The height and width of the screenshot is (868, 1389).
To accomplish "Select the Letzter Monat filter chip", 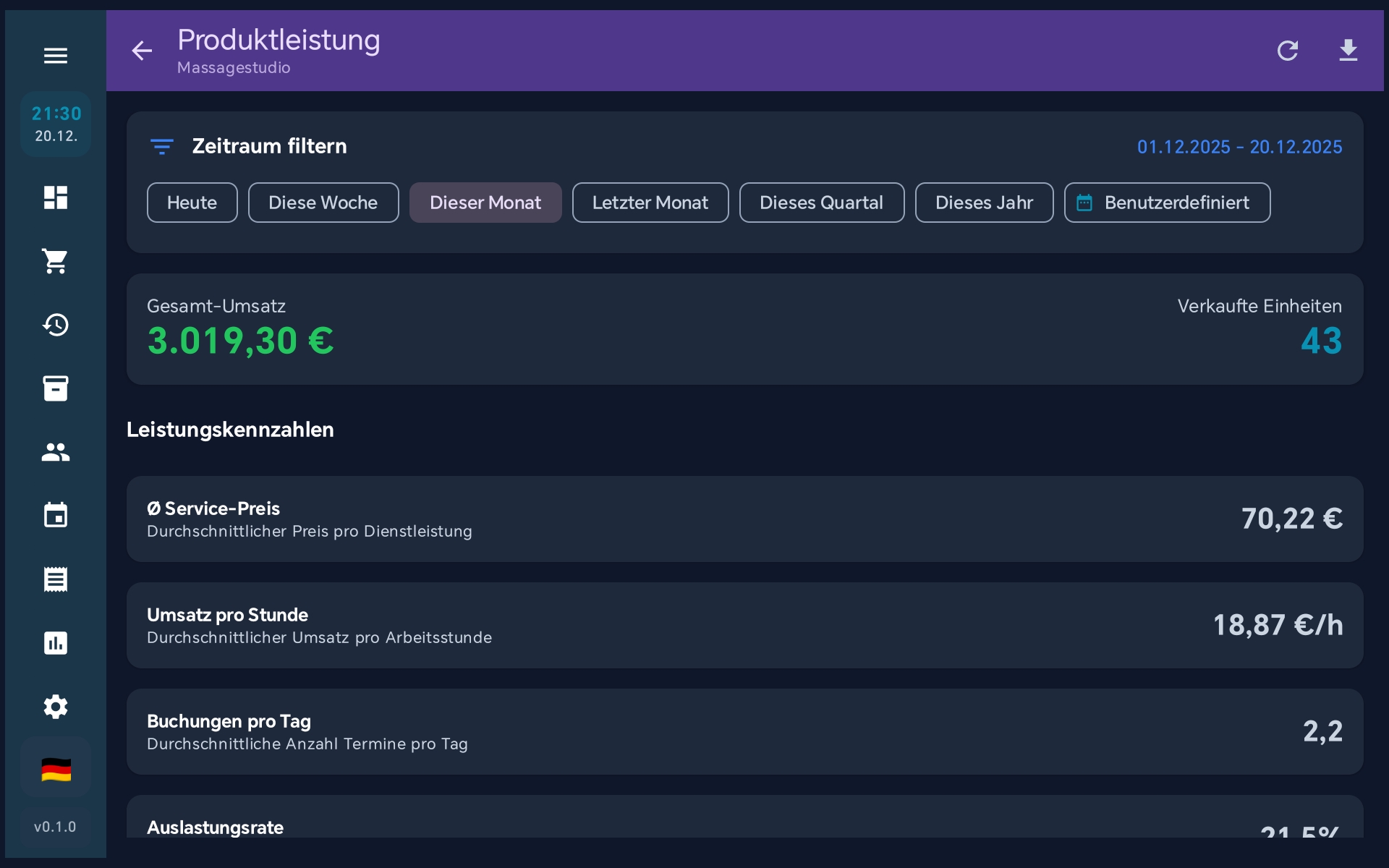I will 650,203.
